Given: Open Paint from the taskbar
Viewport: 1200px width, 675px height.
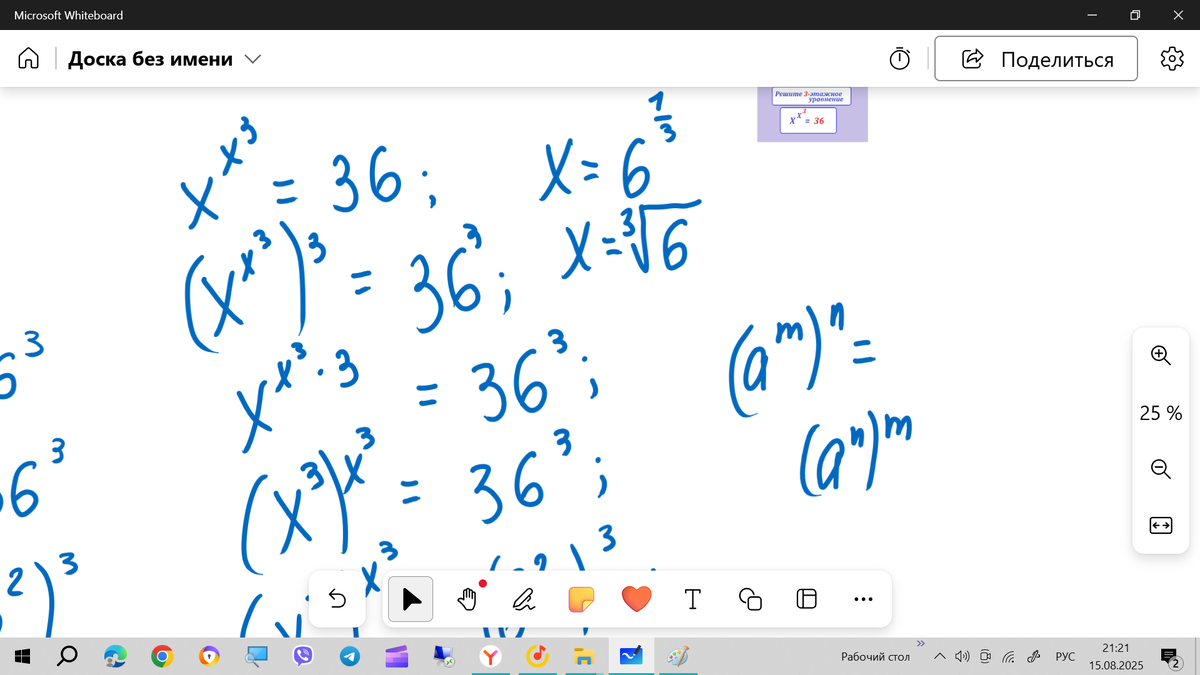Looking at the screenshot, I should [x=679, y=656].
